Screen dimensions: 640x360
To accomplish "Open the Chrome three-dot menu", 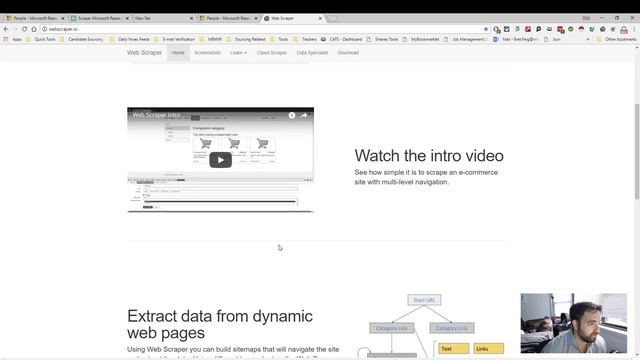I will point(634,29).
